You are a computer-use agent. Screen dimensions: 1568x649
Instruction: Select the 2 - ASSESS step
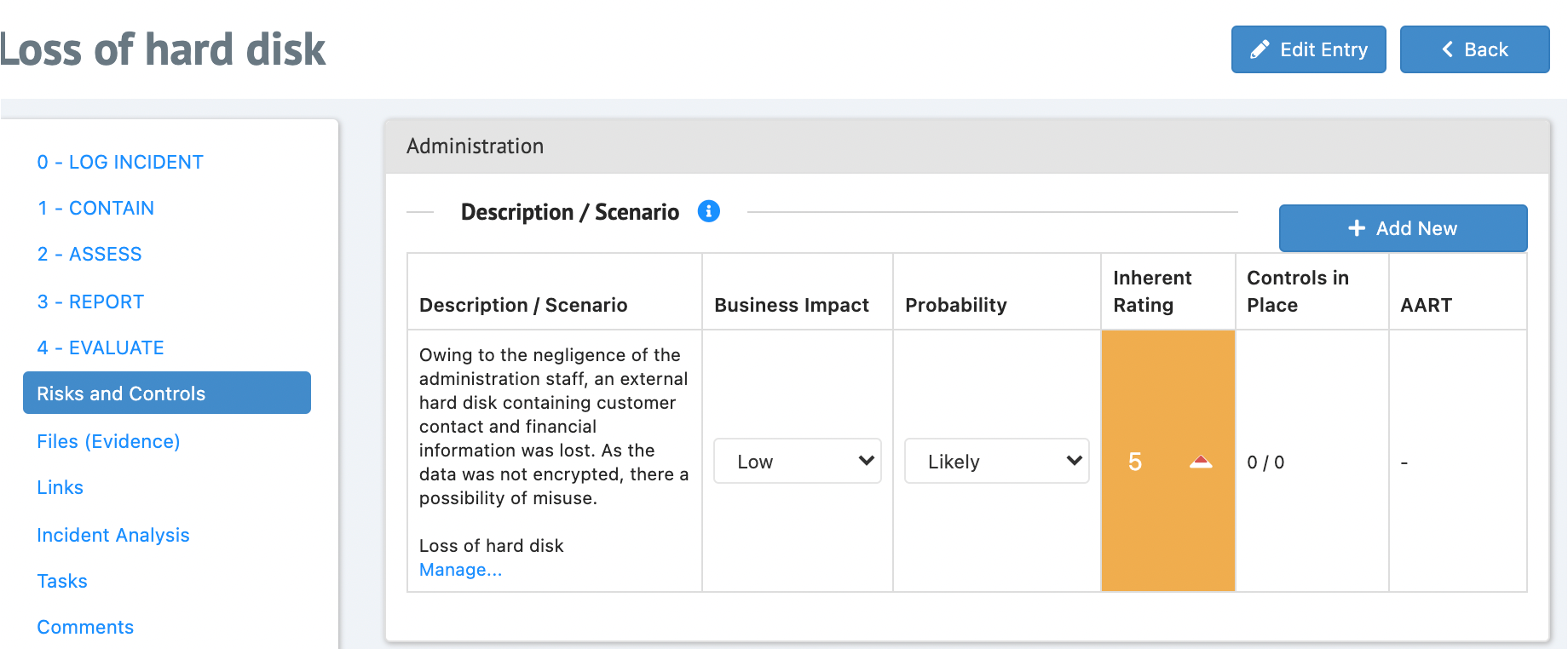point(89,254)
